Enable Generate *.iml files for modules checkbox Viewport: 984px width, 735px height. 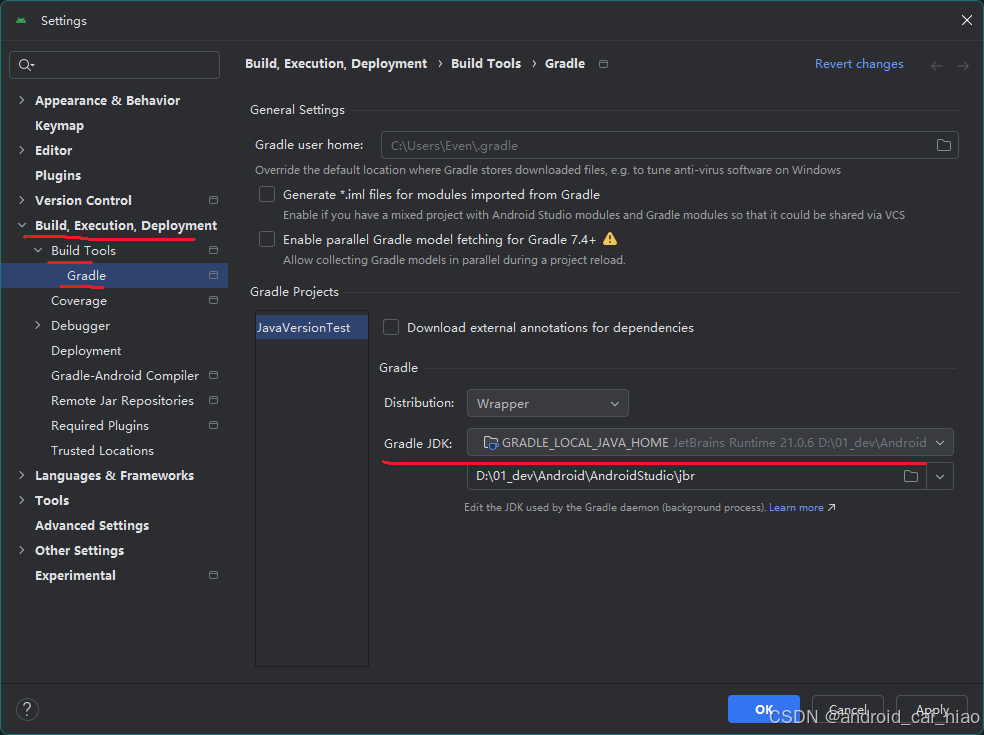[267, 195]
